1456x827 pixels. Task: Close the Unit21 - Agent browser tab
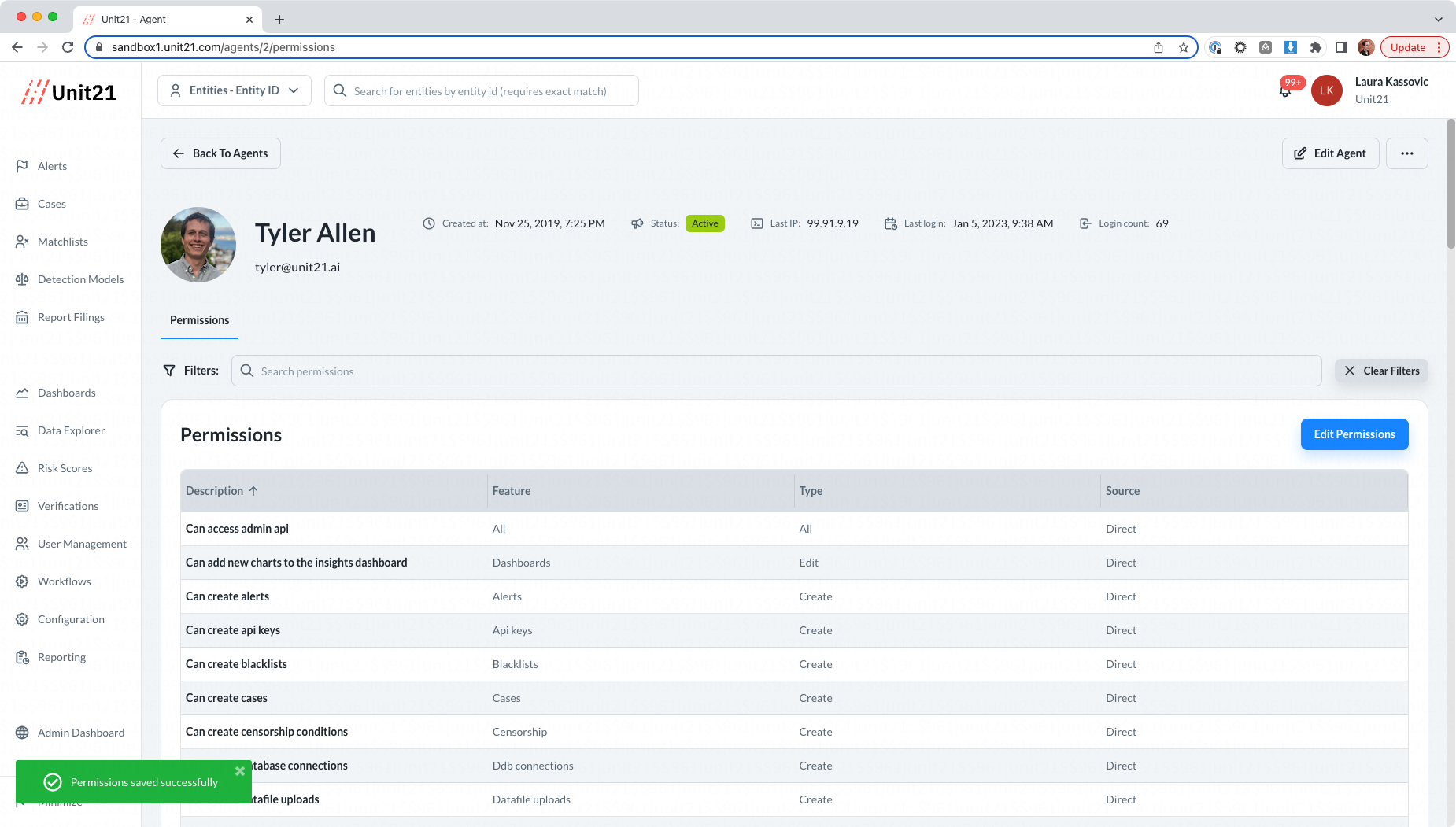(x=249, y=19)
